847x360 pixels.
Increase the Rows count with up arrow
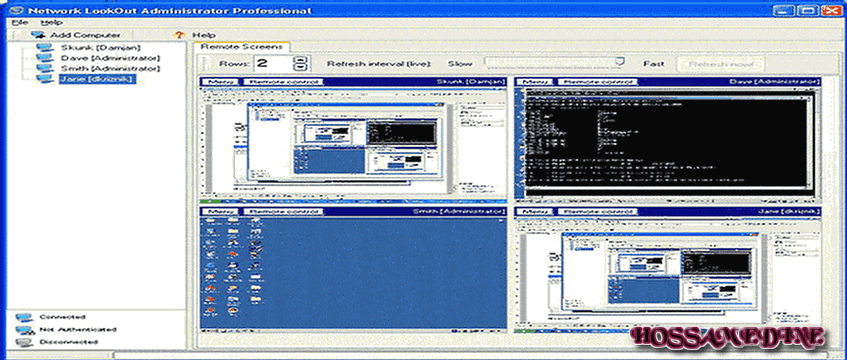pos(301,59)
